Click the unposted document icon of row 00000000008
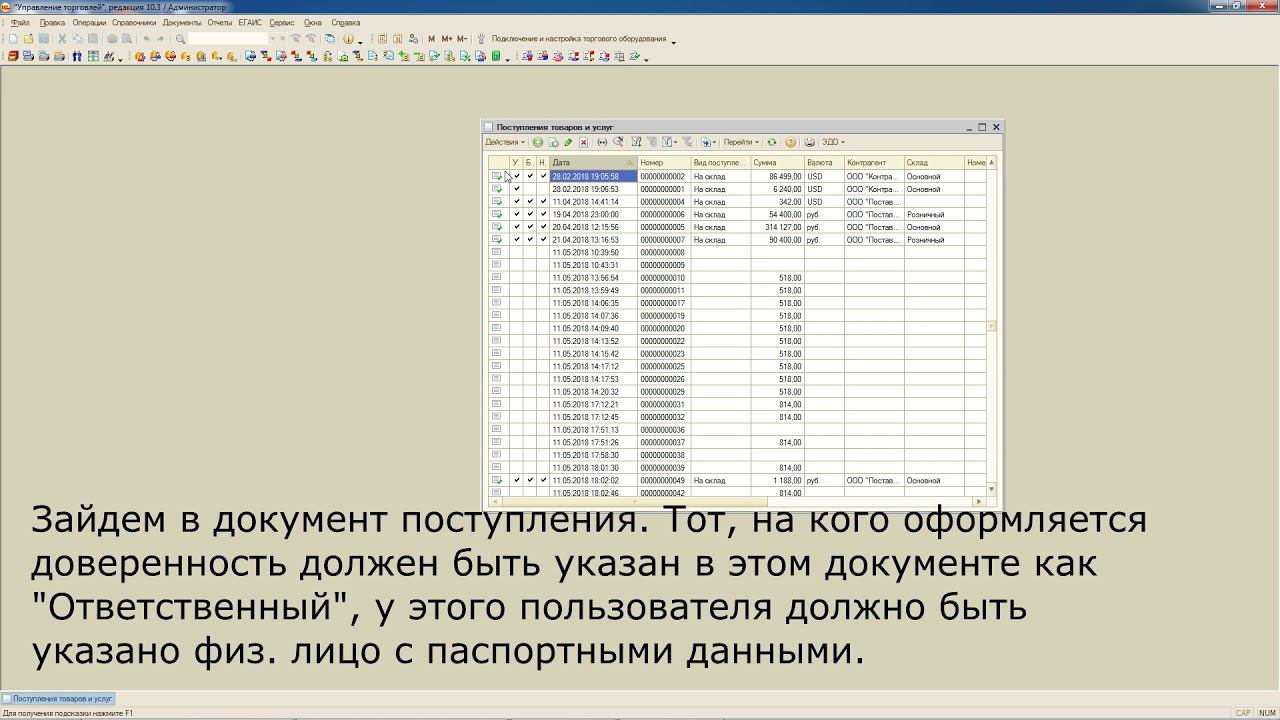1280x720 pixels. coord(496,252)
